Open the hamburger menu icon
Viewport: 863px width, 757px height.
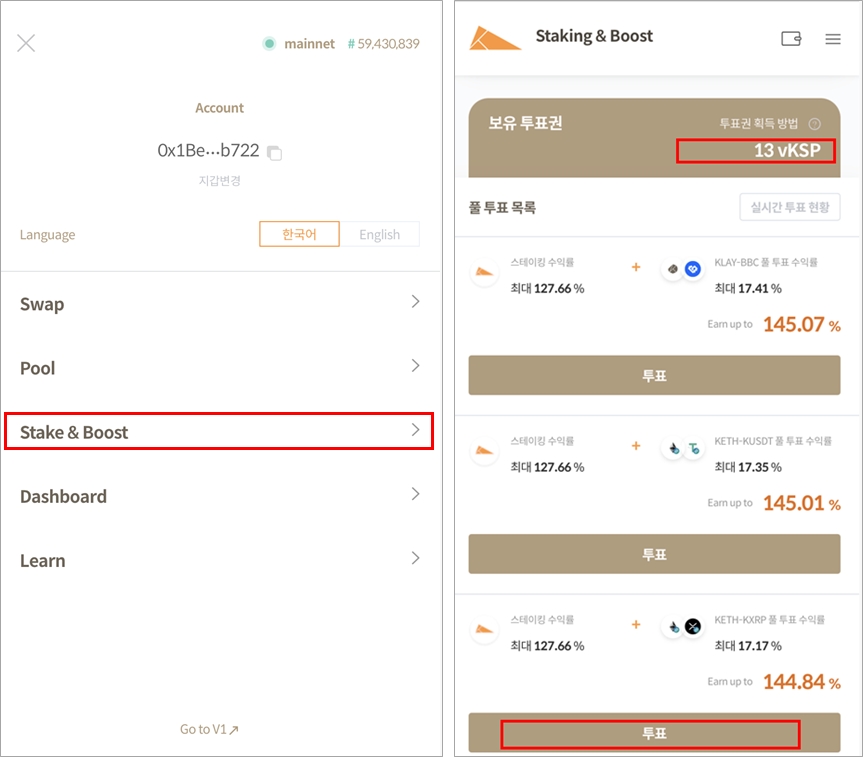point(833,39)
